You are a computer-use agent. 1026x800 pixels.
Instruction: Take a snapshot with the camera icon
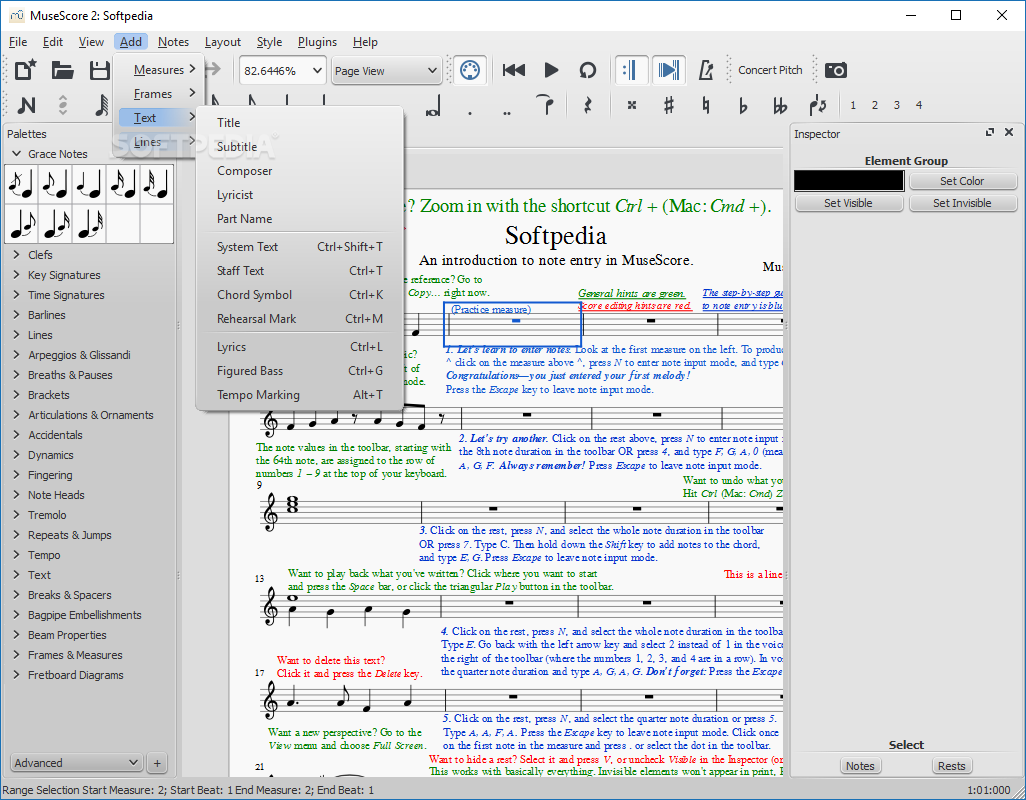pyautogui.click(x=836, y=70)
